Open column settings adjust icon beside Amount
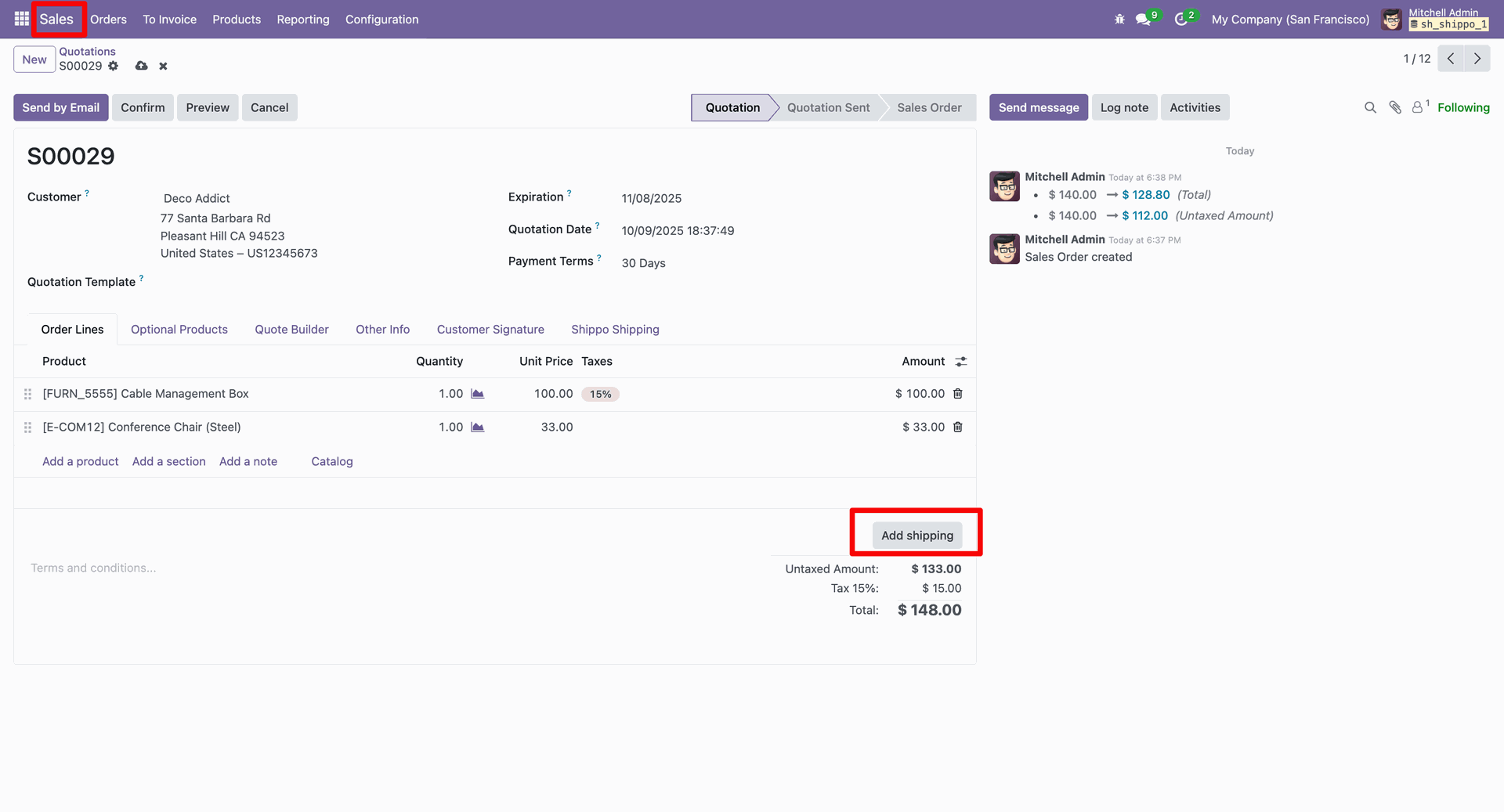This screenshot has height=812, width=1504. (961, 361)
